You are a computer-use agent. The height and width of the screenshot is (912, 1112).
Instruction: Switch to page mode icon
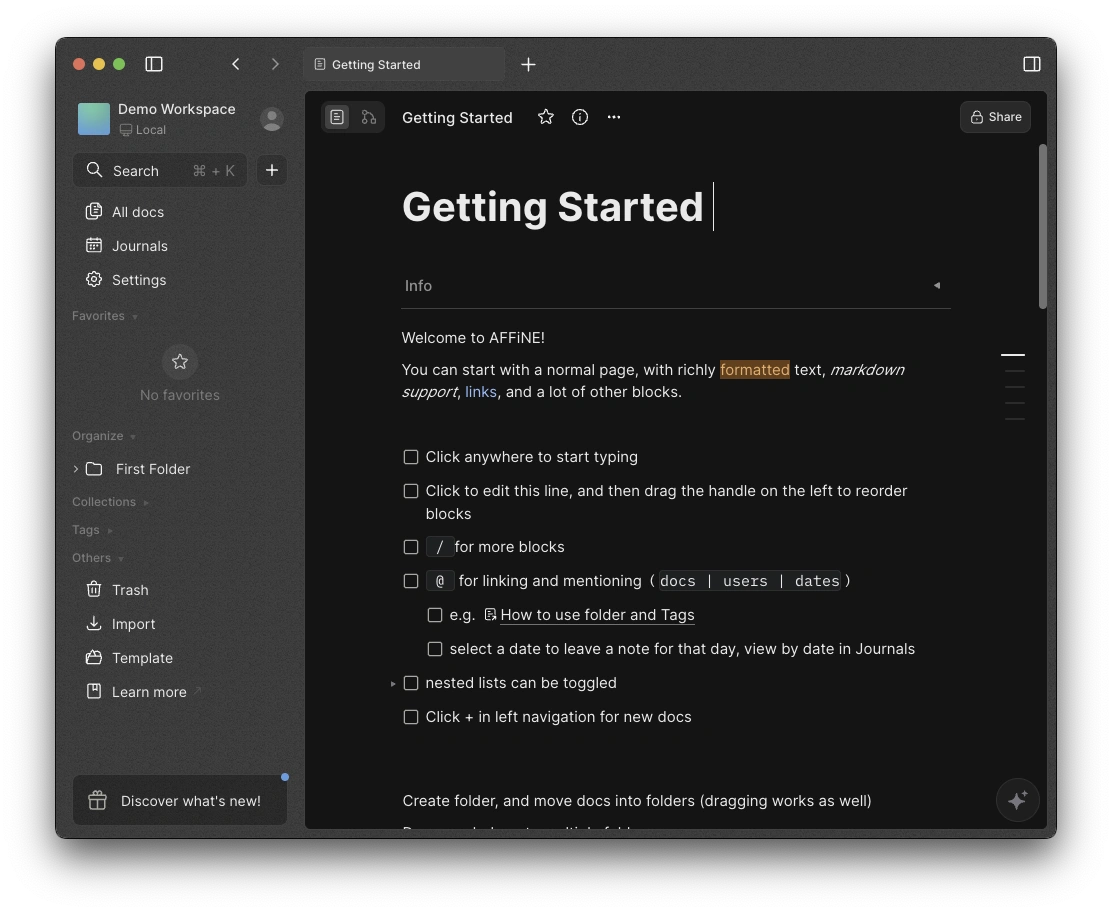pos(338,117)
